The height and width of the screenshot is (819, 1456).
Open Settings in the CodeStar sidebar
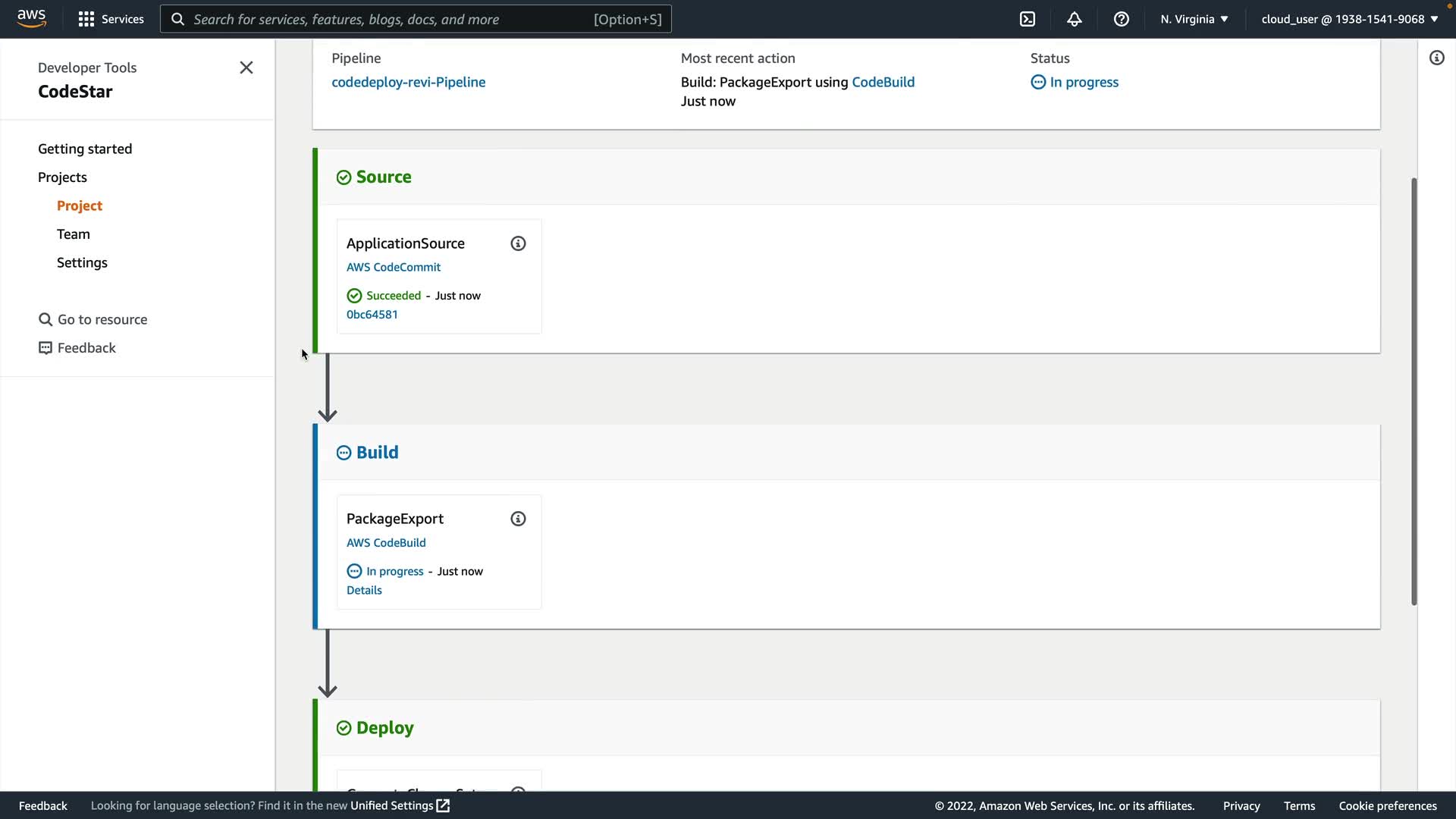pos(82,262)
